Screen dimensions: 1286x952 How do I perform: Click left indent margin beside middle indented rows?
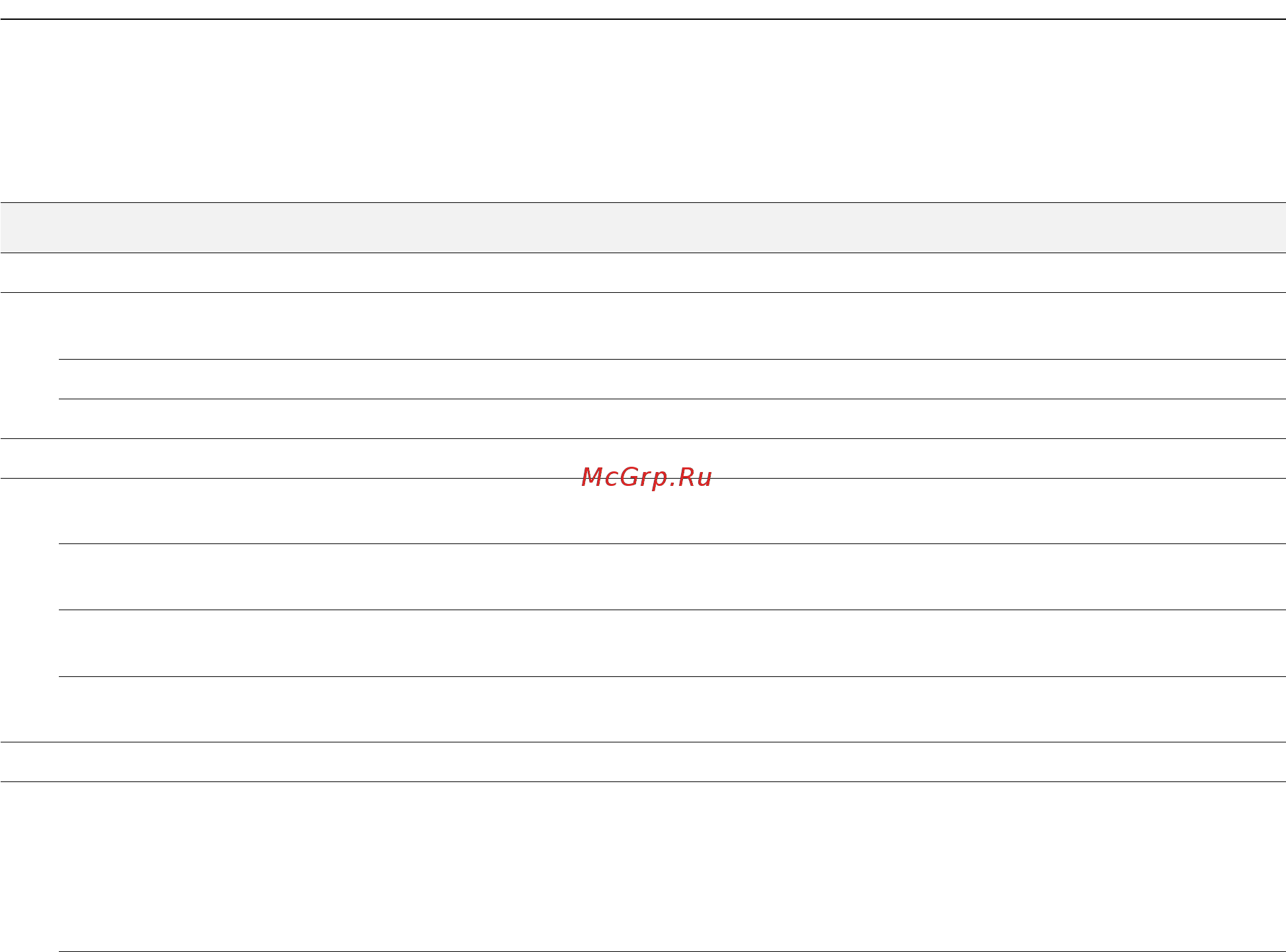[30, 643]
